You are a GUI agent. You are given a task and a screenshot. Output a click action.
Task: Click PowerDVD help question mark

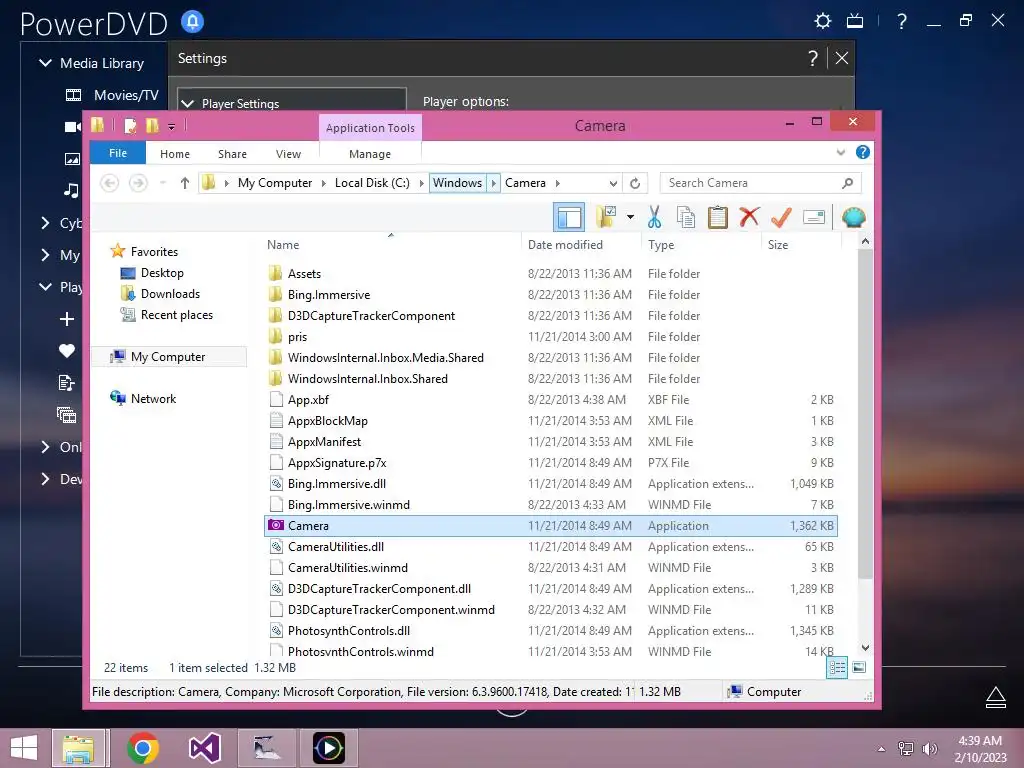pyautogui.click(x=902, y=22)
